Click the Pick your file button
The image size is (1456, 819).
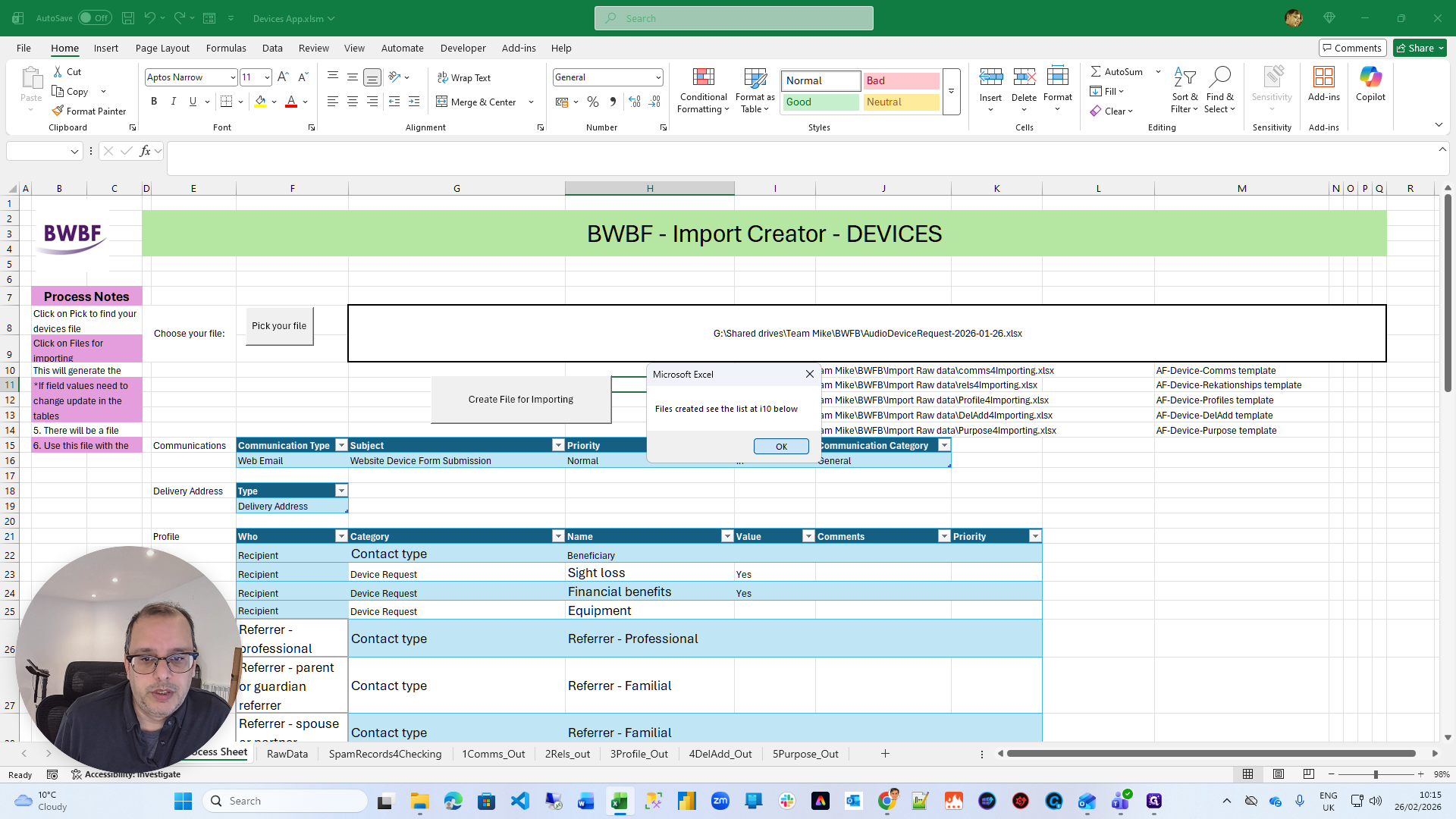point(279,326)
